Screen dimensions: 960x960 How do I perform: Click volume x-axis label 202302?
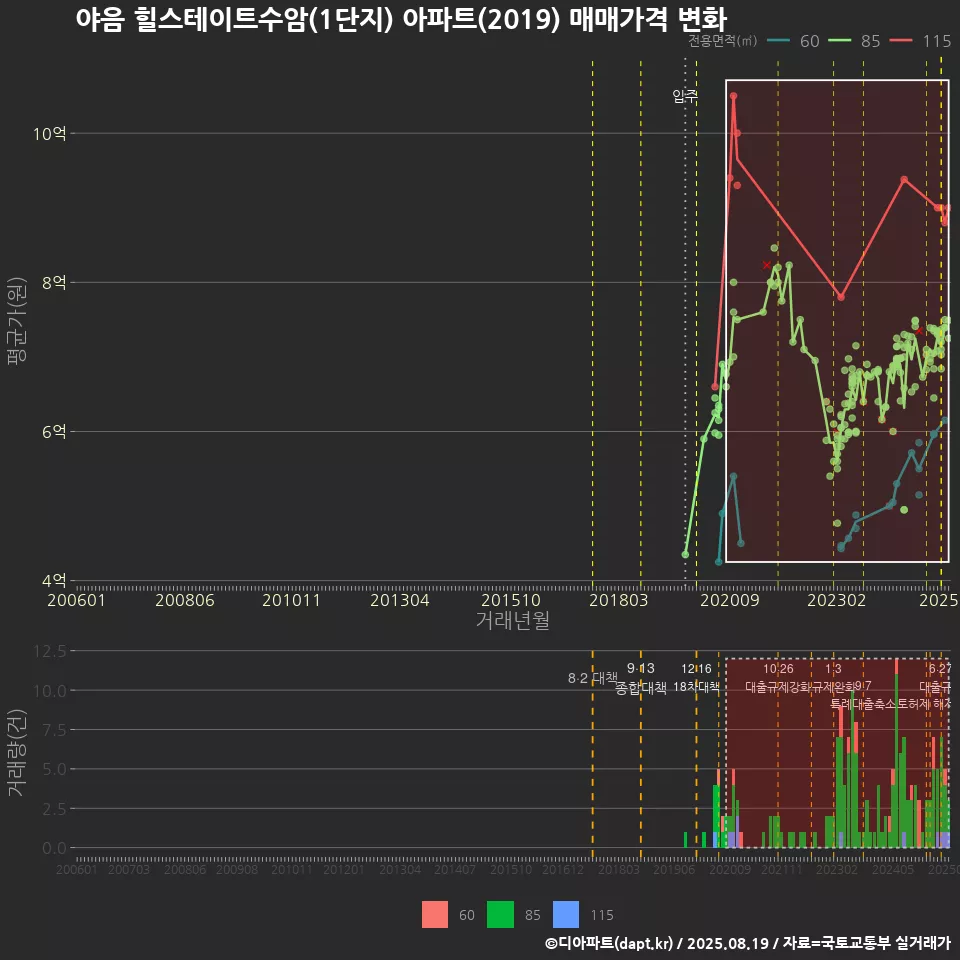[x=836, y=869]
